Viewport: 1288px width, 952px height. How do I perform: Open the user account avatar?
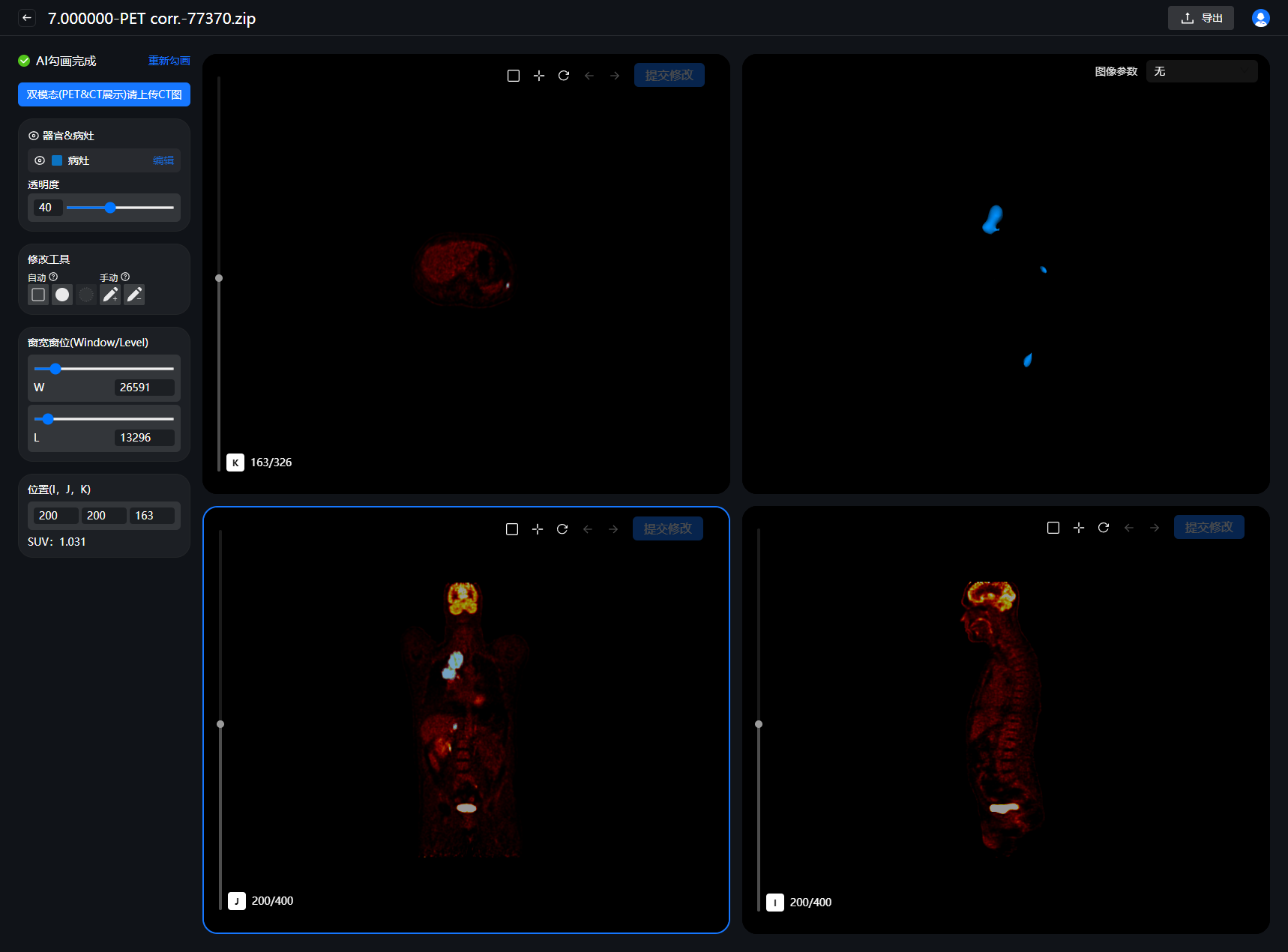pyautogui.click(x=1260, y=18)
